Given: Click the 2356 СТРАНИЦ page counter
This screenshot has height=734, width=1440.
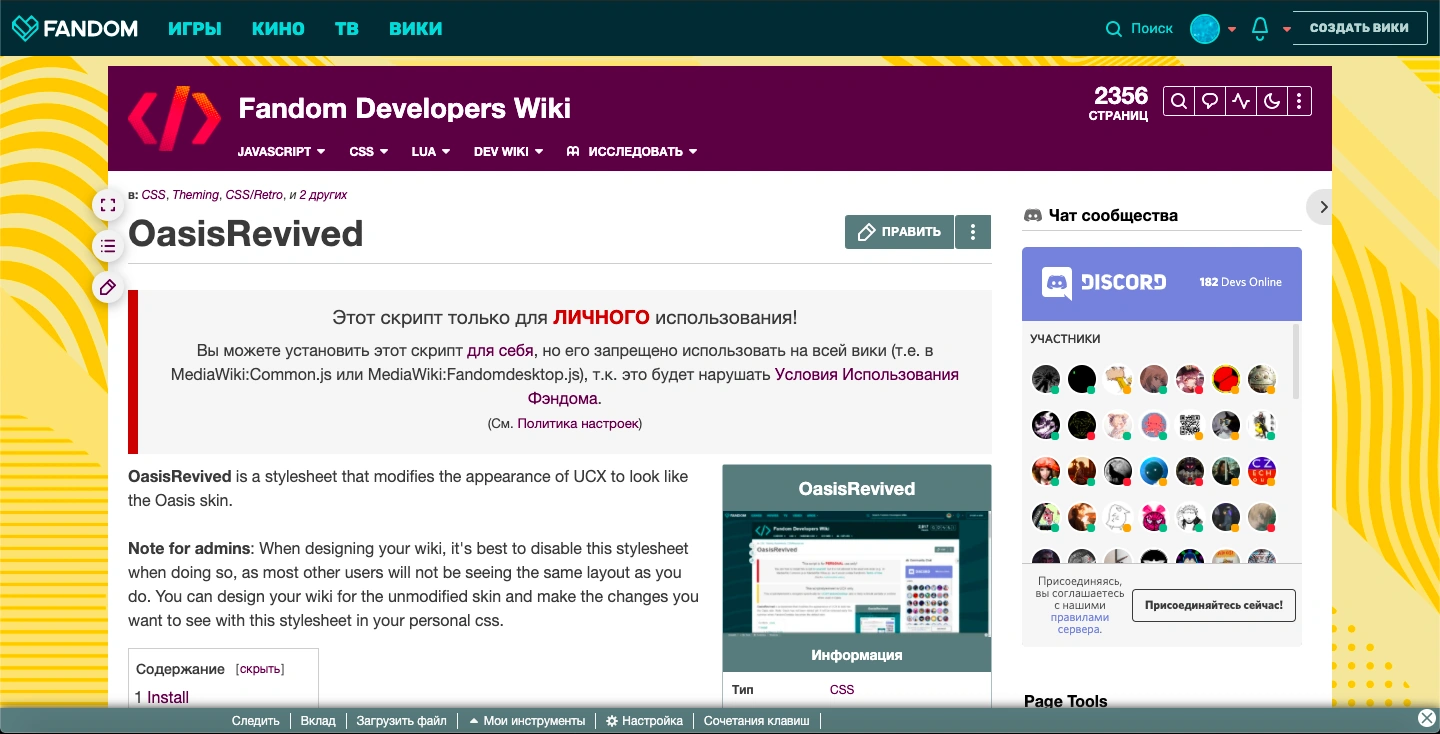Looking at the screenshot, I should point(1120,102).
